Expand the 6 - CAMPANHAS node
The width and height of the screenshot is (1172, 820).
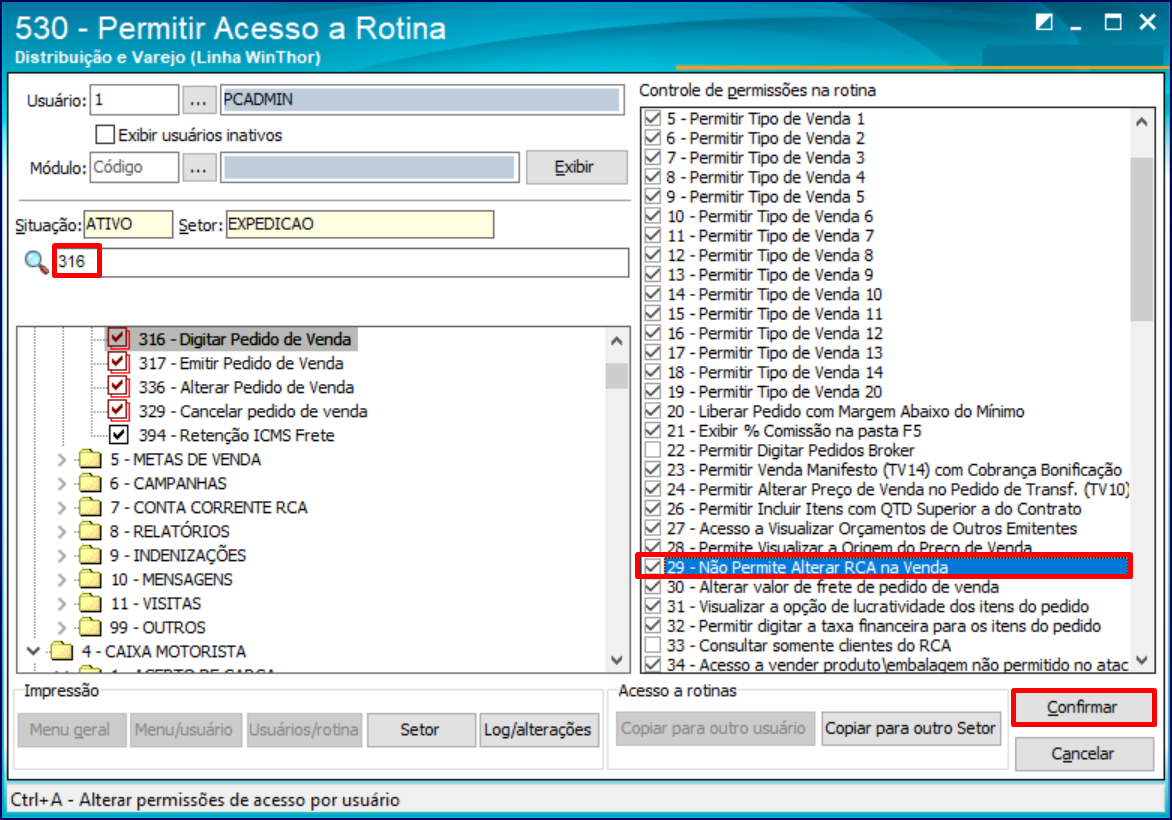click(x=62, y=483)
